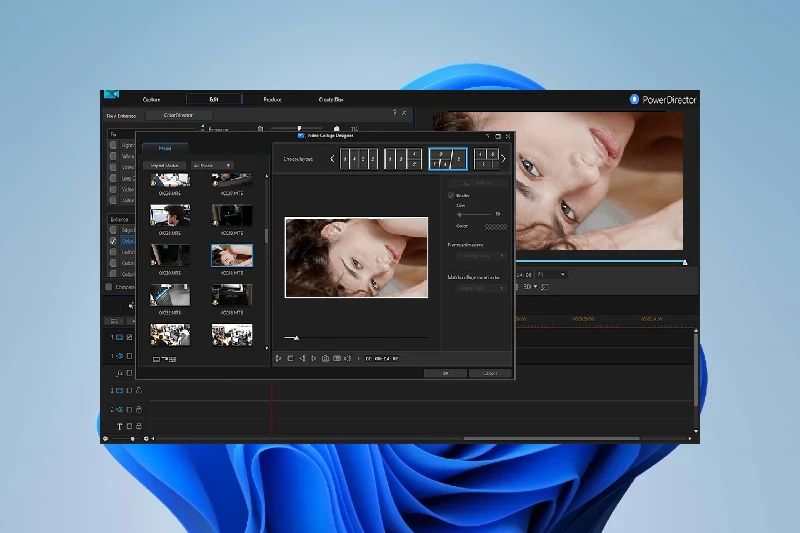
Task: Enable the Edge Enhancement checkbox under Enhance
Action: pyautogui.click(x=113, y=230)
